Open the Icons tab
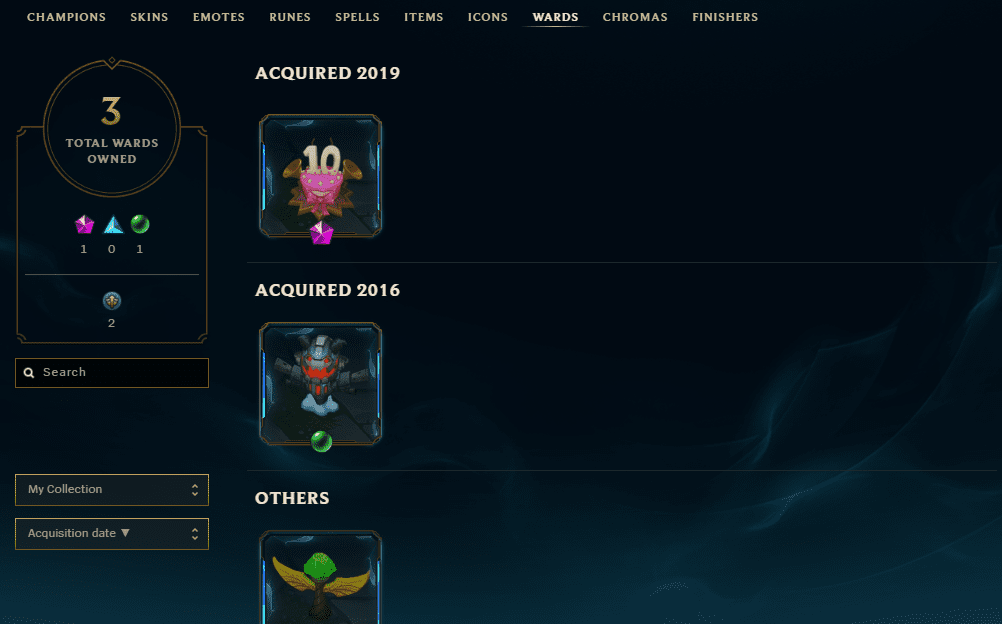This screenshot has height=624, width=1002. (488, 17)
